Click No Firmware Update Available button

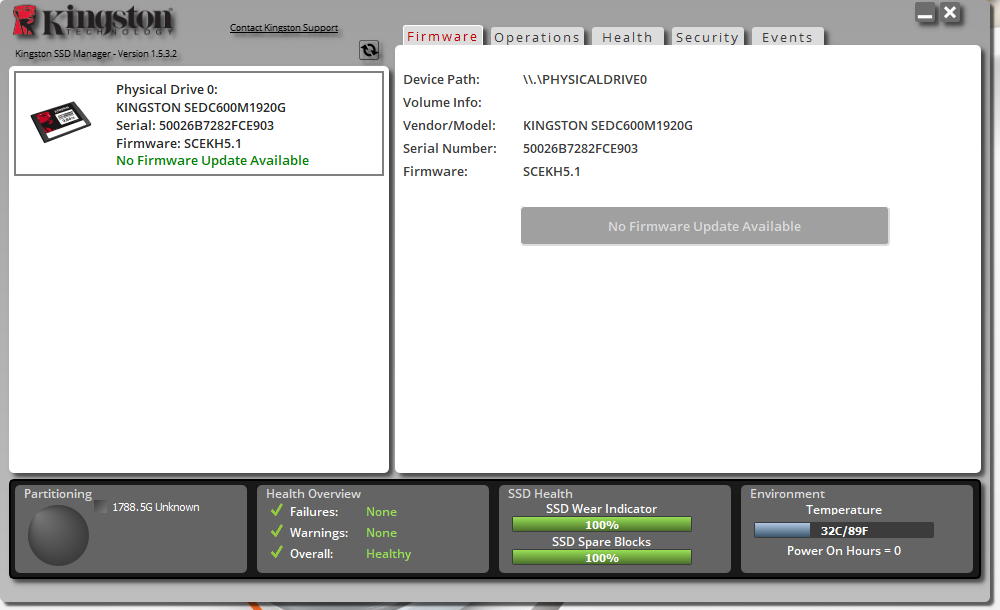705,226
